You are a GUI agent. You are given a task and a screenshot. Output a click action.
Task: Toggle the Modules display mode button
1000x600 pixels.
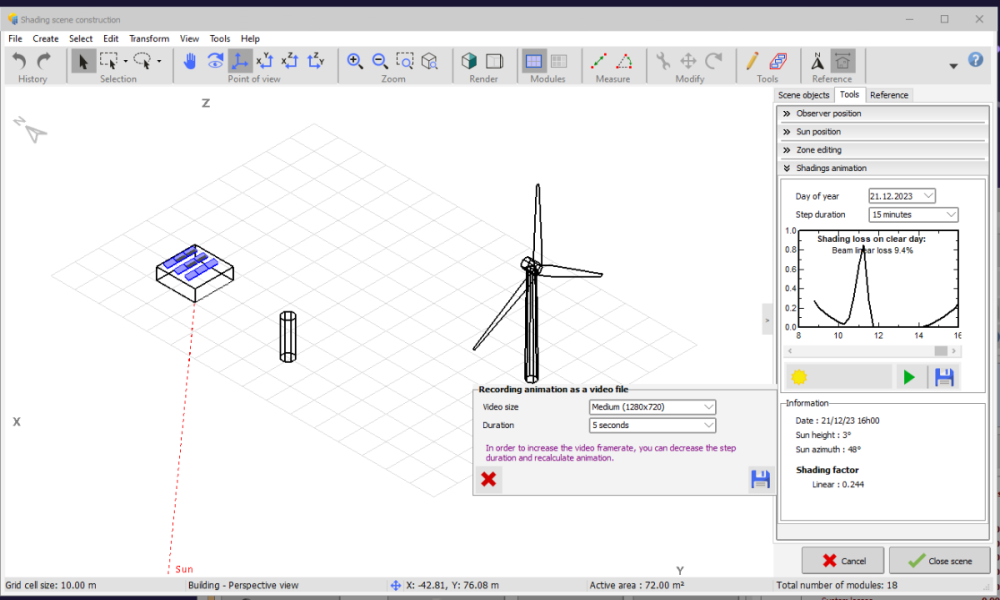point(534,61)
